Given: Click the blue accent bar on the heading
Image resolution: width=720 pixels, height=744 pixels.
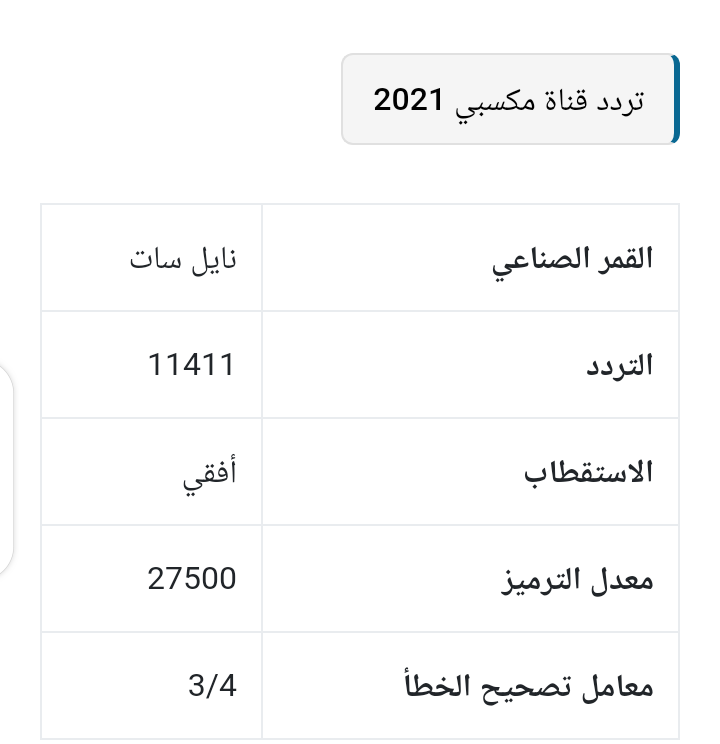Looking at the screenshot, I should (676, 99).
